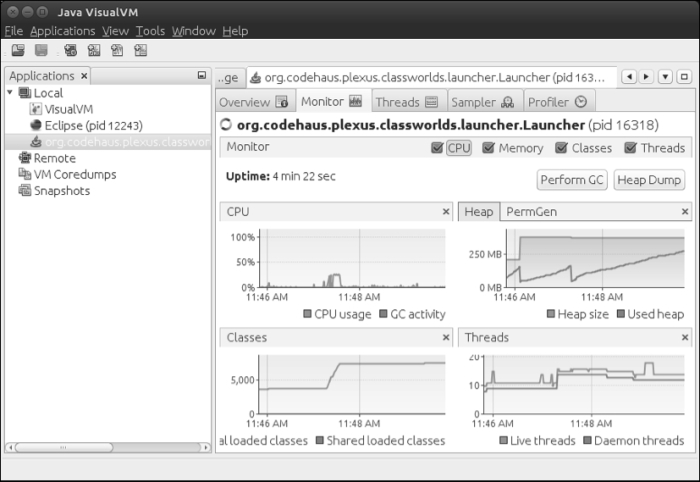Click the Daemon threads legend swatch
The height and width of the screenshot is (482, 700).
pos(588,440)
